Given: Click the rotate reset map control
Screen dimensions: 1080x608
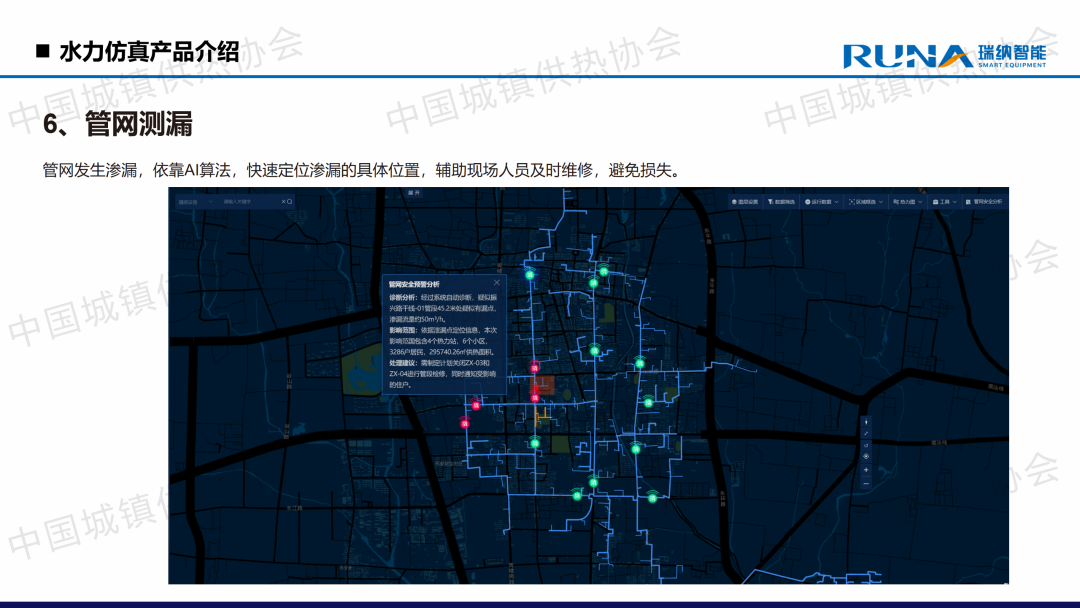Looking at the screenshot, I should tap(866, 445).
